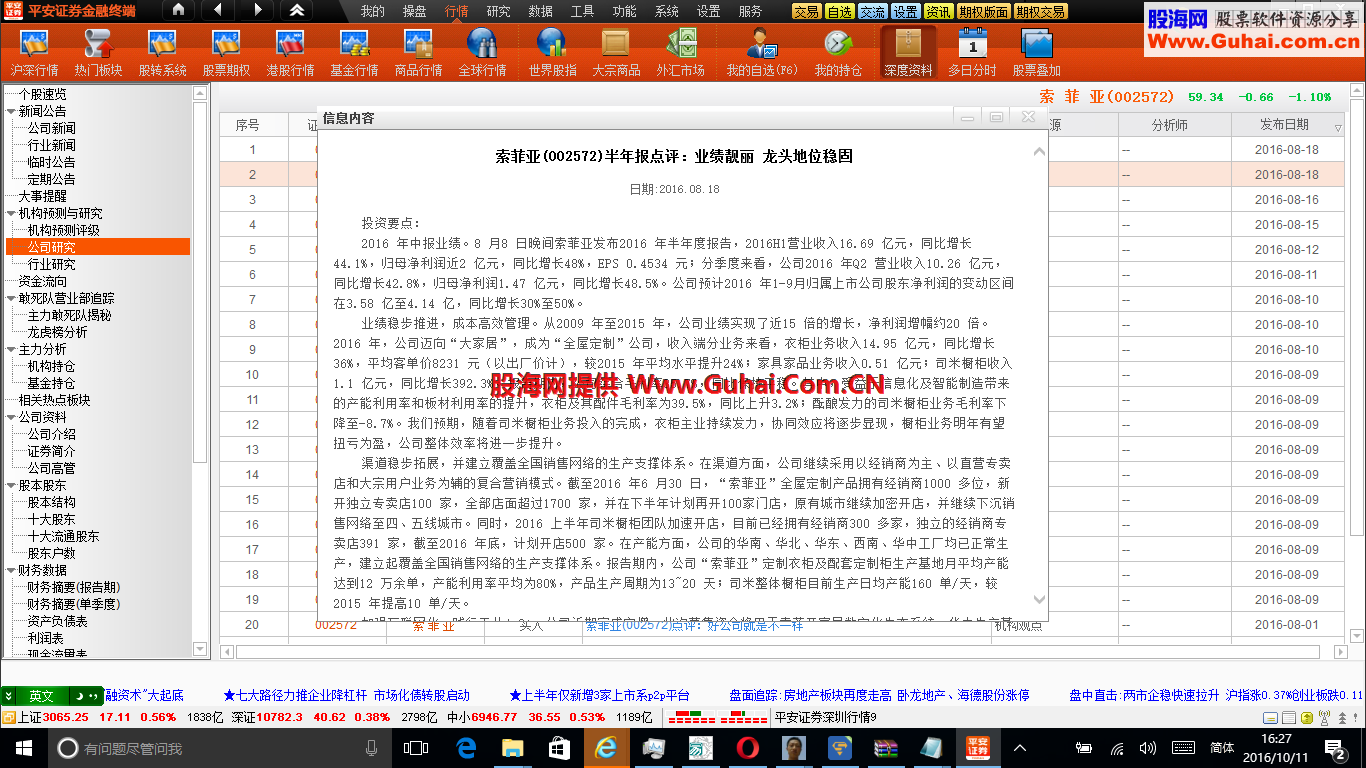The height and width of the screenshot is (768, 1366).
Task: Open 外汇市场 forex icon
Action: coord(680,53)
